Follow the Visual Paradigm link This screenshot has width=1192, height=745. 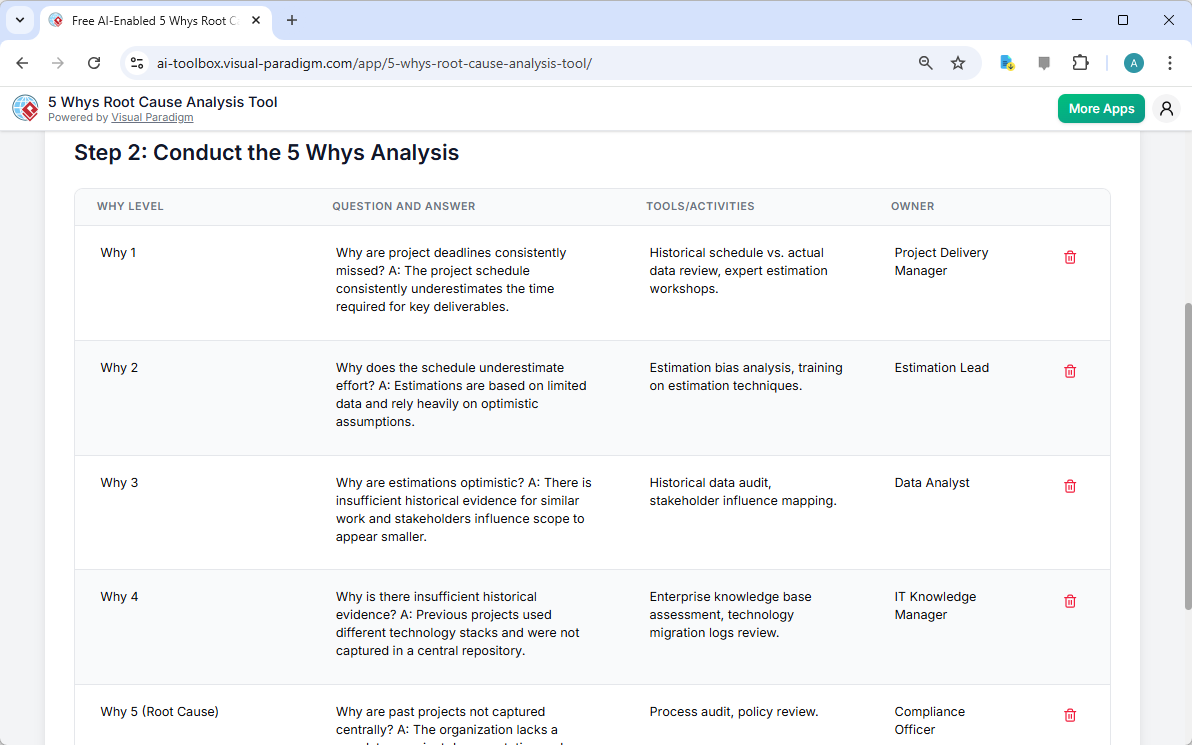click(152, 117)
